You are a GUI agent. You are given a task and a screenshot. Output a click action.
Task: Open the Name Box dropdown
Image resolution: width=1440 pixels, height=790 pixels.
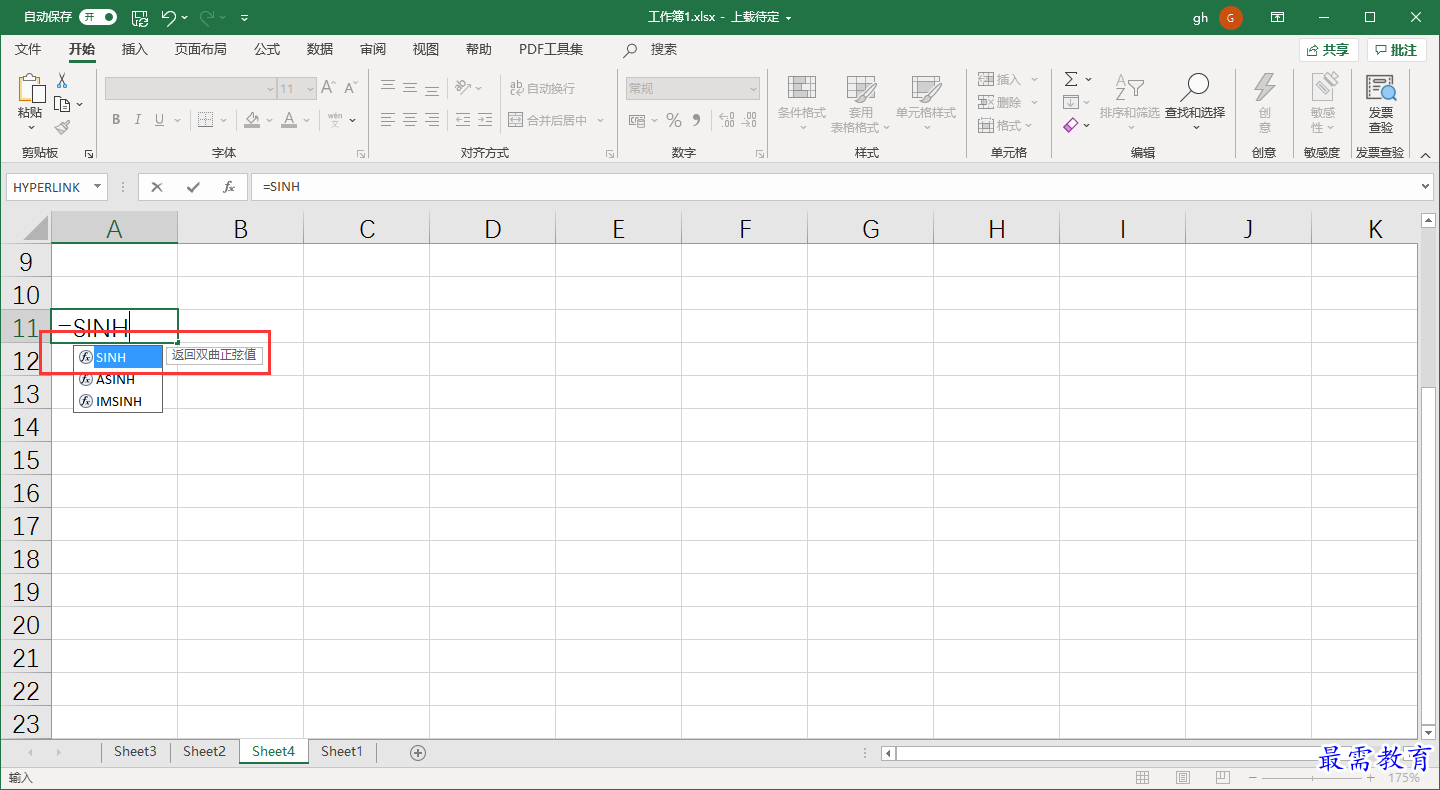[98, 187]
